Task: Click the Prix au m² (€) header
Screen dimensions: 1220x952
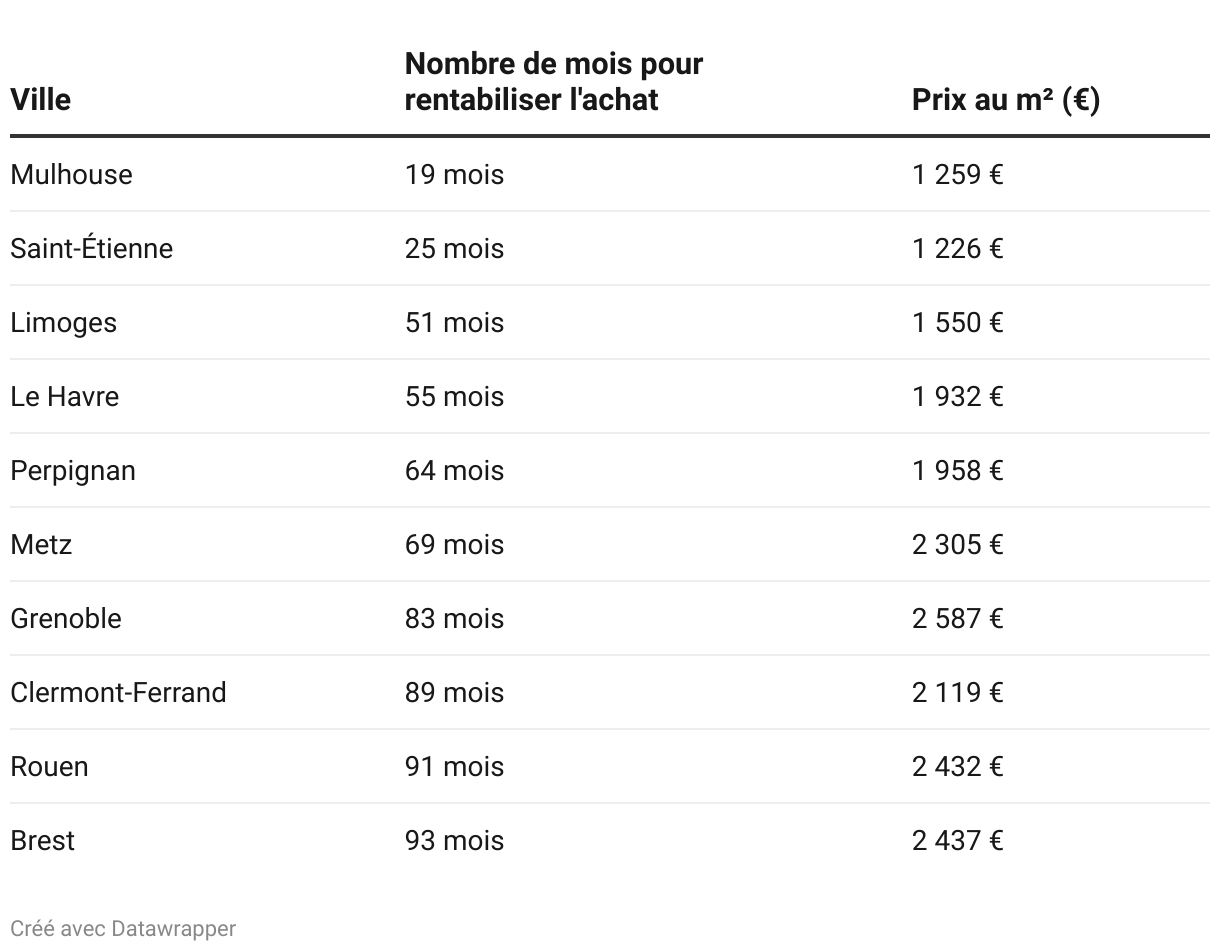Action: click(1006, 100)
